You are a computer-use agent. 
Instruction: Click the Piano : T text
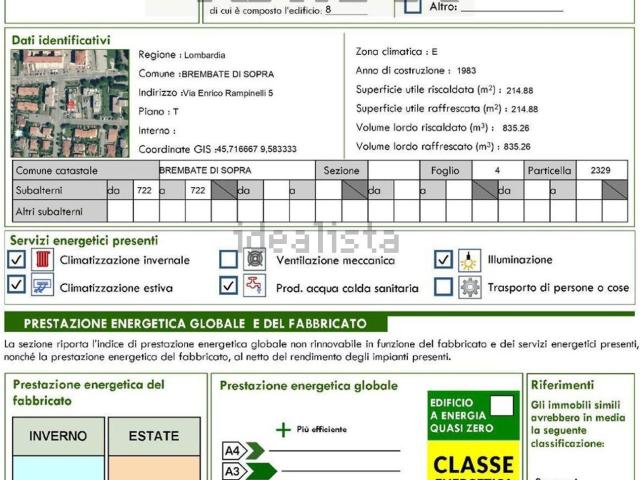tap(158, 111)
